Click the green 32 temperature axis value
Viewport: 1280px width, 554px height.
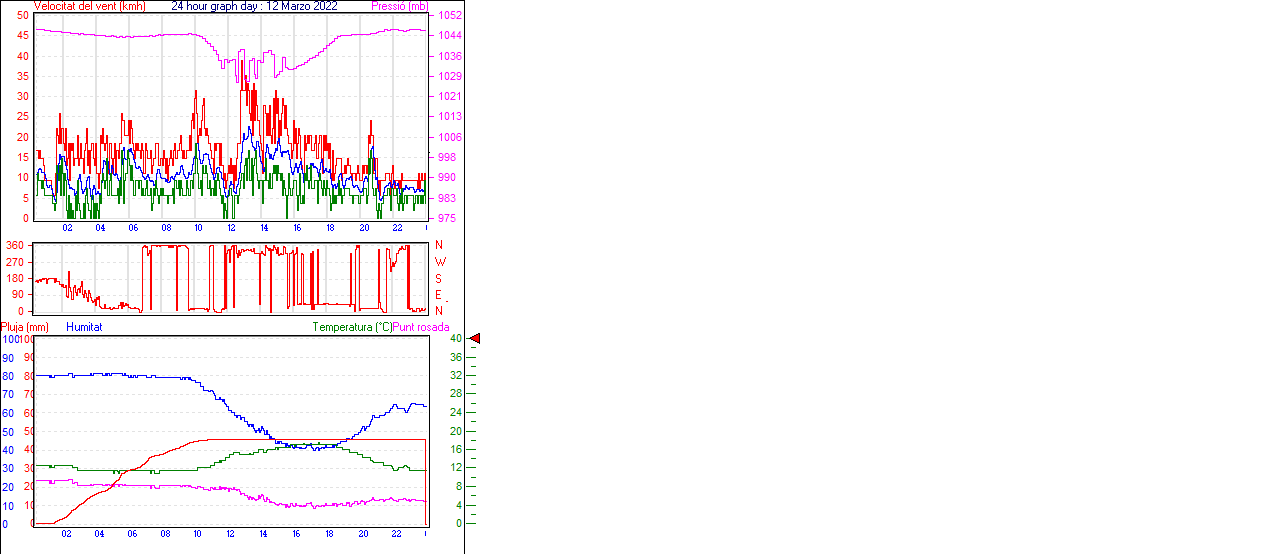(456, 376)
